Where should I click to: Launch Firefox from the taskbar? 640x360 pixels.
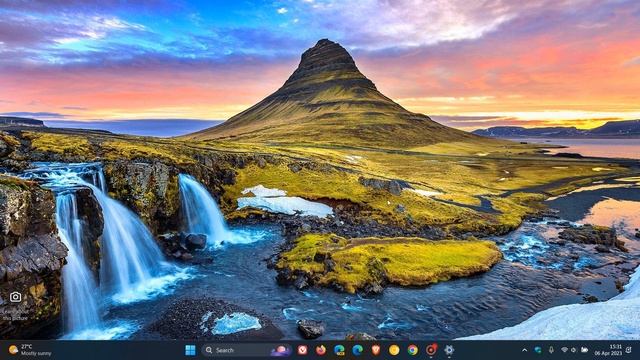tap(321, 350)
